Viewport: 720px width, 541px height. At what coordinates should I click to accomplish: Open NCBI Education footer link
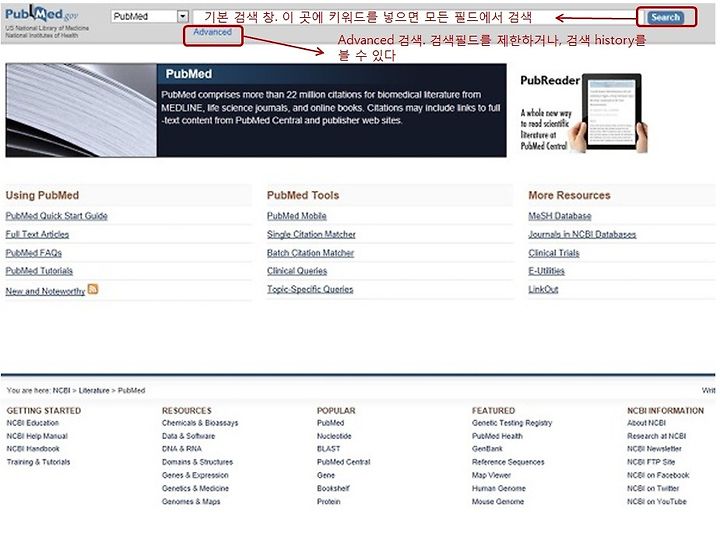point(33,423)
